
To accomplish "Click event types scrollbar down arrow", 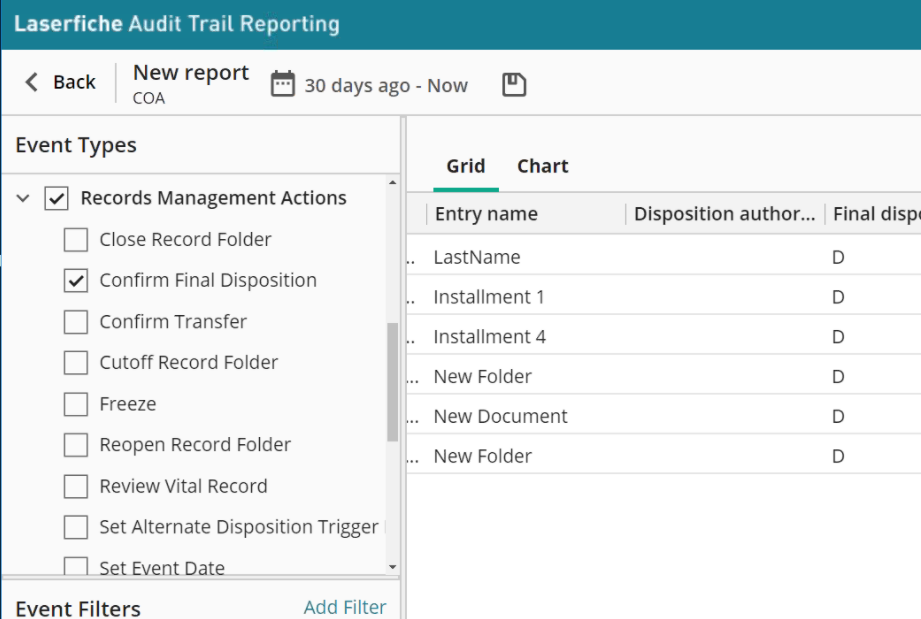I will point(392,567).
